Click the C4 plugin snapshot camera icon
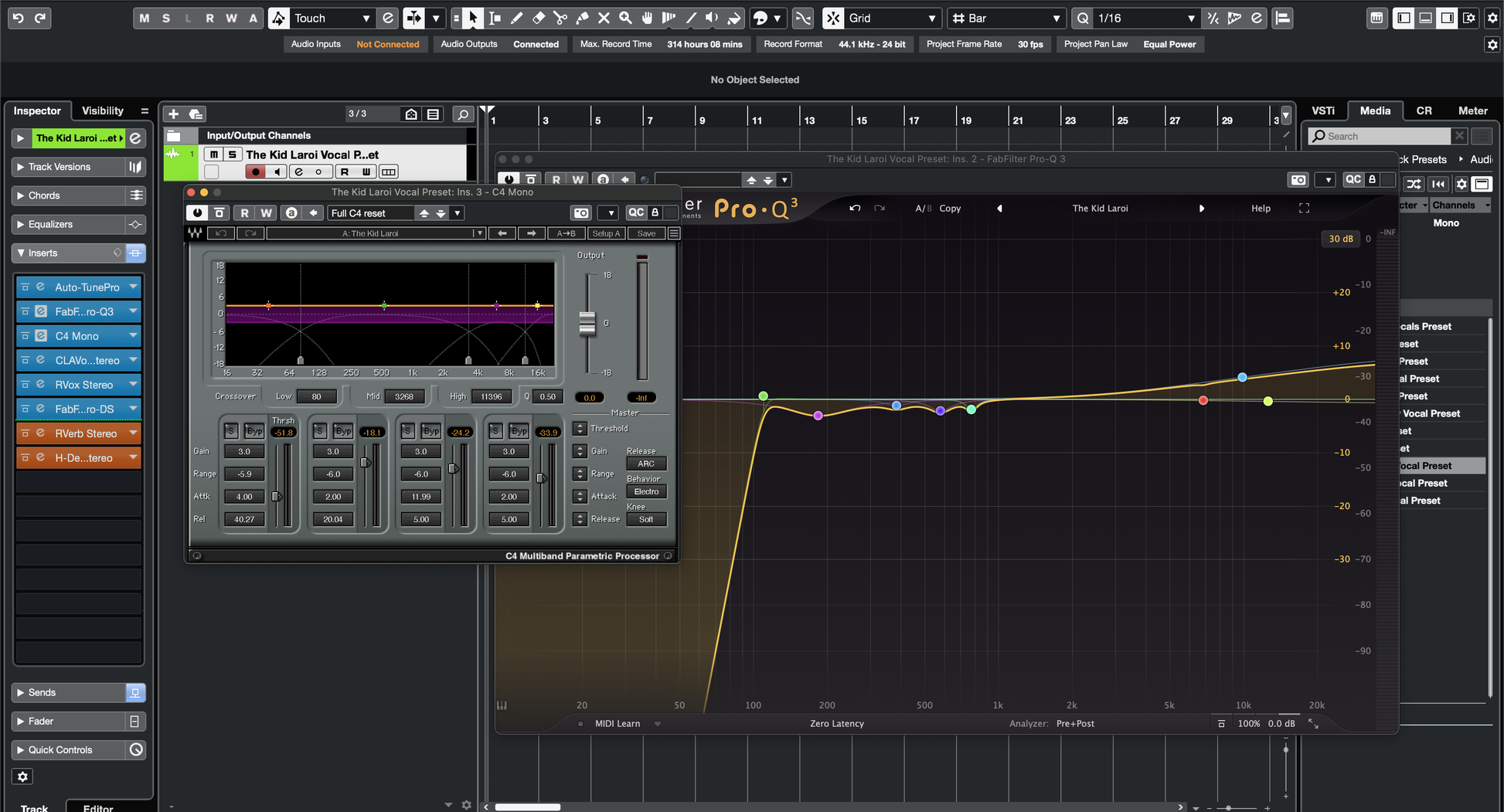1504x812 pixels. click(581, 213)
